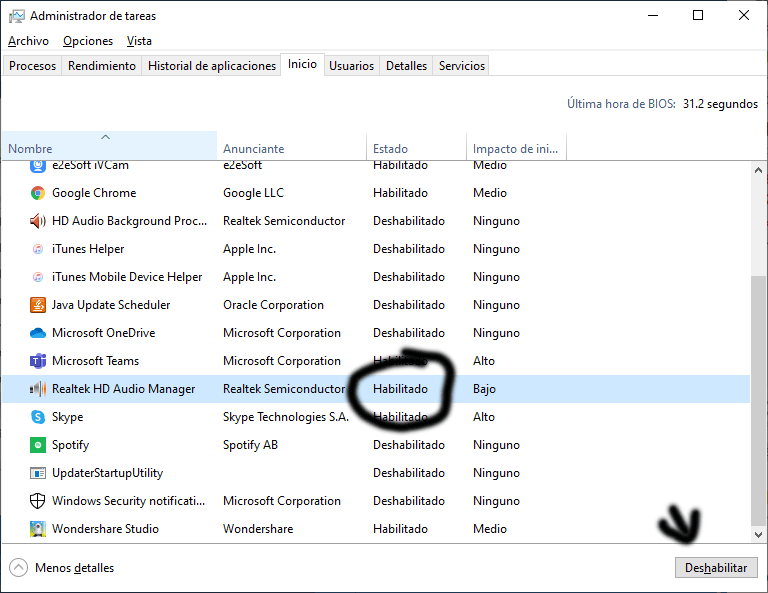Select the Google Chrome row name
768x593 pixels.
[94, 193]
